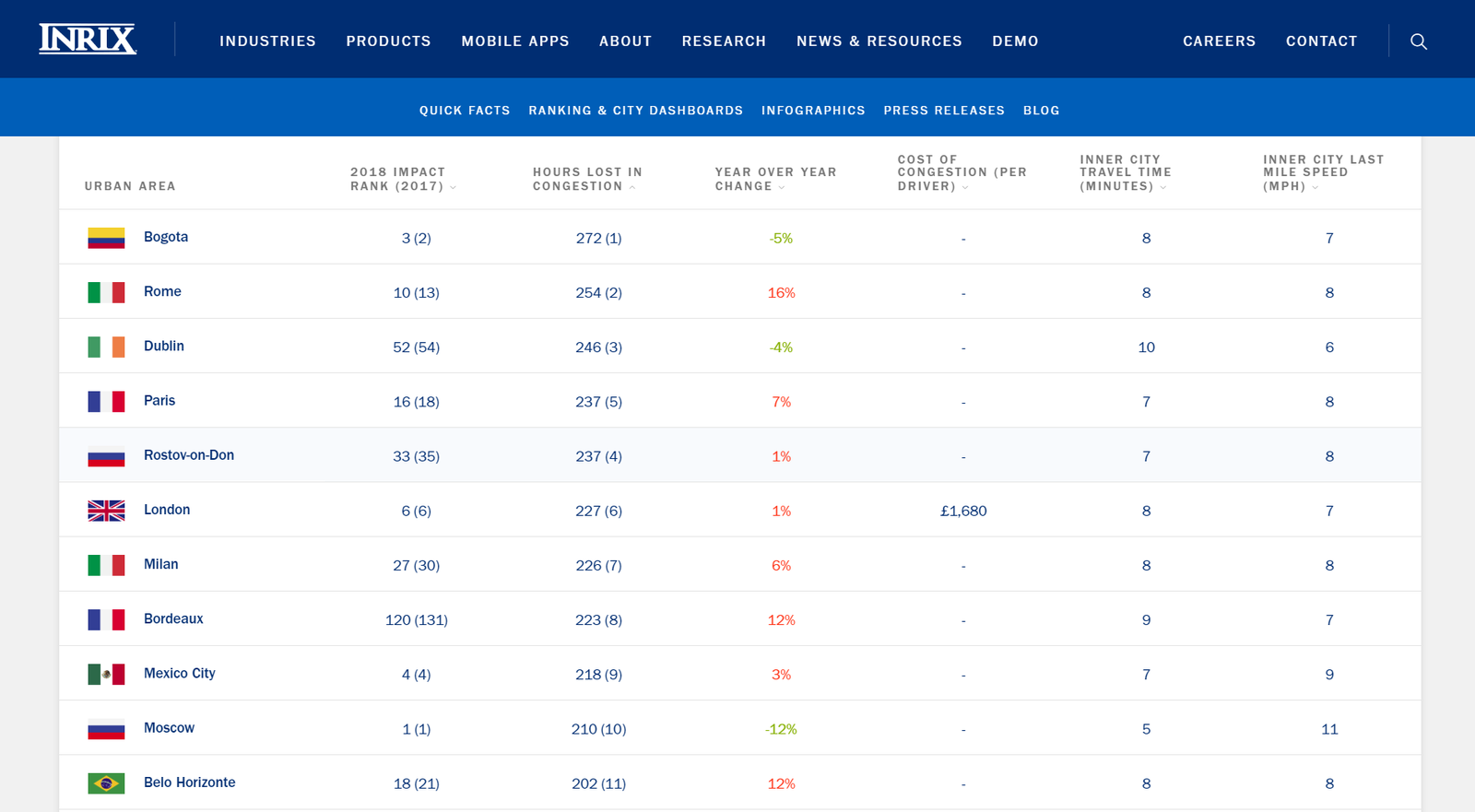Select Paris's 7% year over year change
The image size is (1475, 812).
click(782, 402)
